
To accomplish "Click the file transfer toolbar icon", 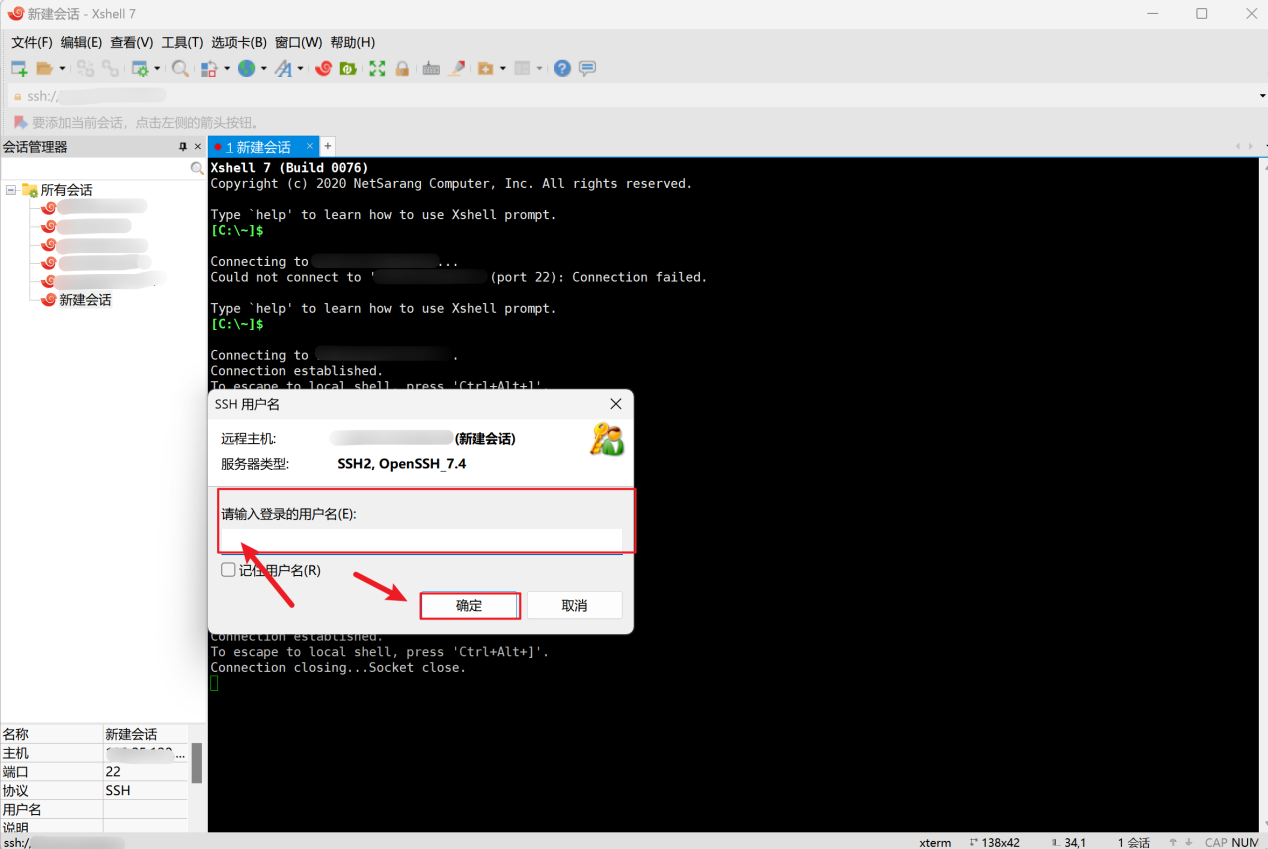I will (x=209, y=68).
